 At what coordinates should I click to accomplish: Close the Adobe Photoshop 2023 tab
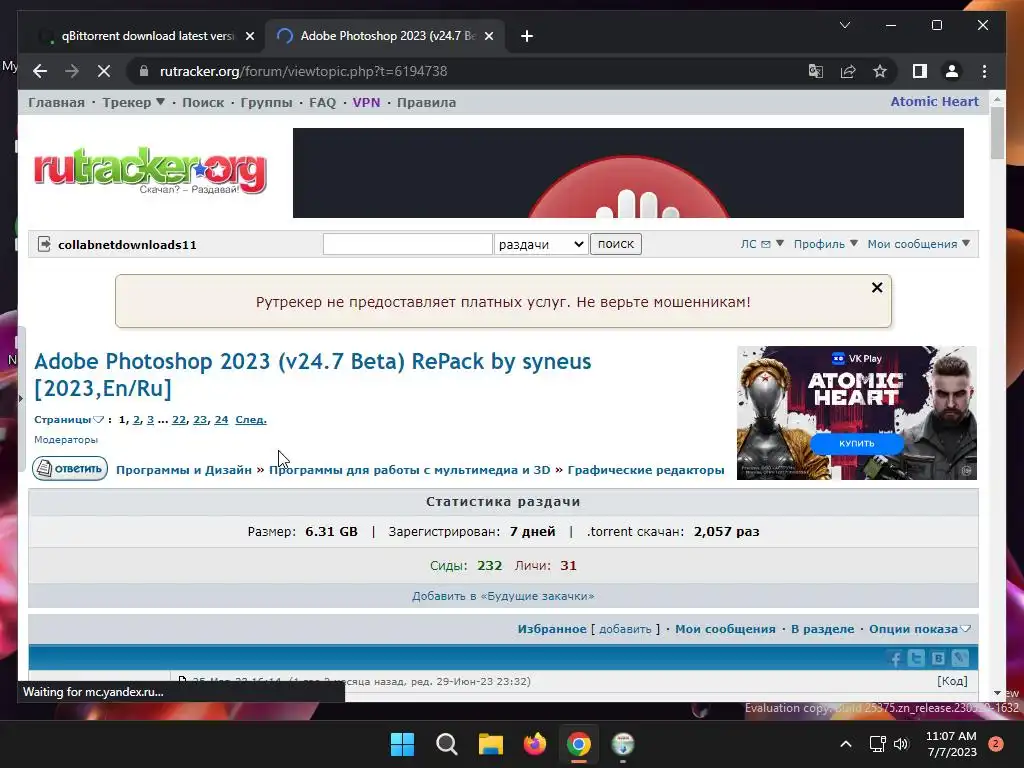click(x=488, y=36)
